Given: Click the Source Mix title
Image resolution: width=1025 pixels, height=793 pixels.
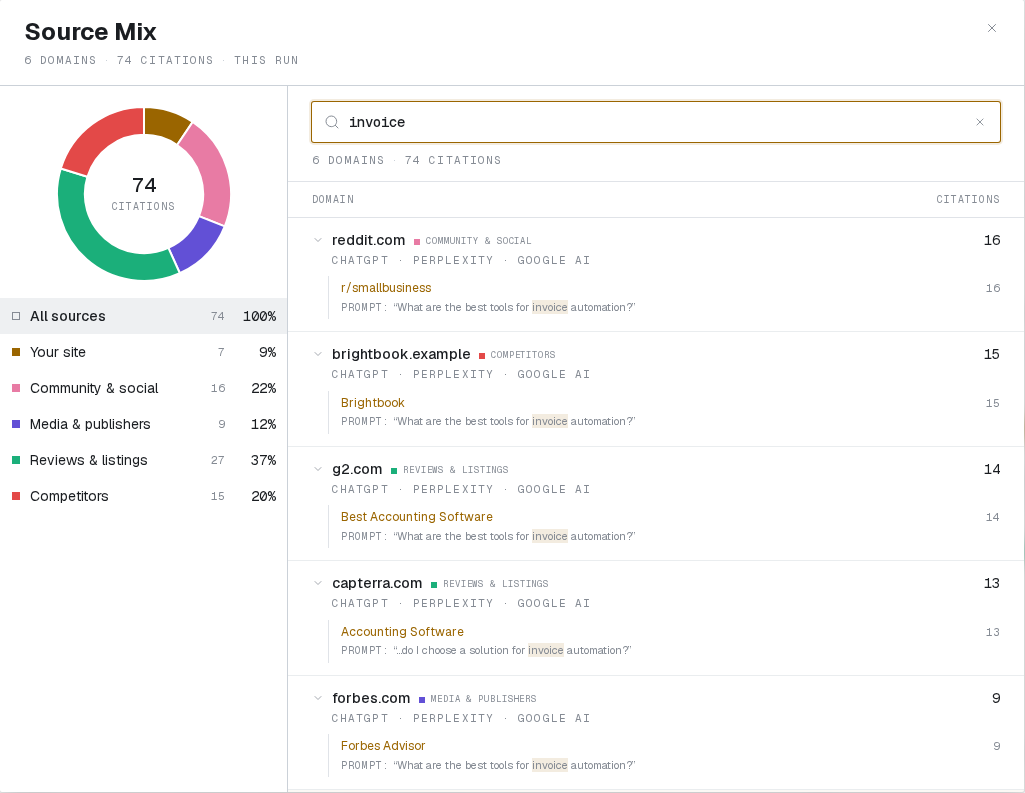Looking at the screenshot, I should coord(90,31).
